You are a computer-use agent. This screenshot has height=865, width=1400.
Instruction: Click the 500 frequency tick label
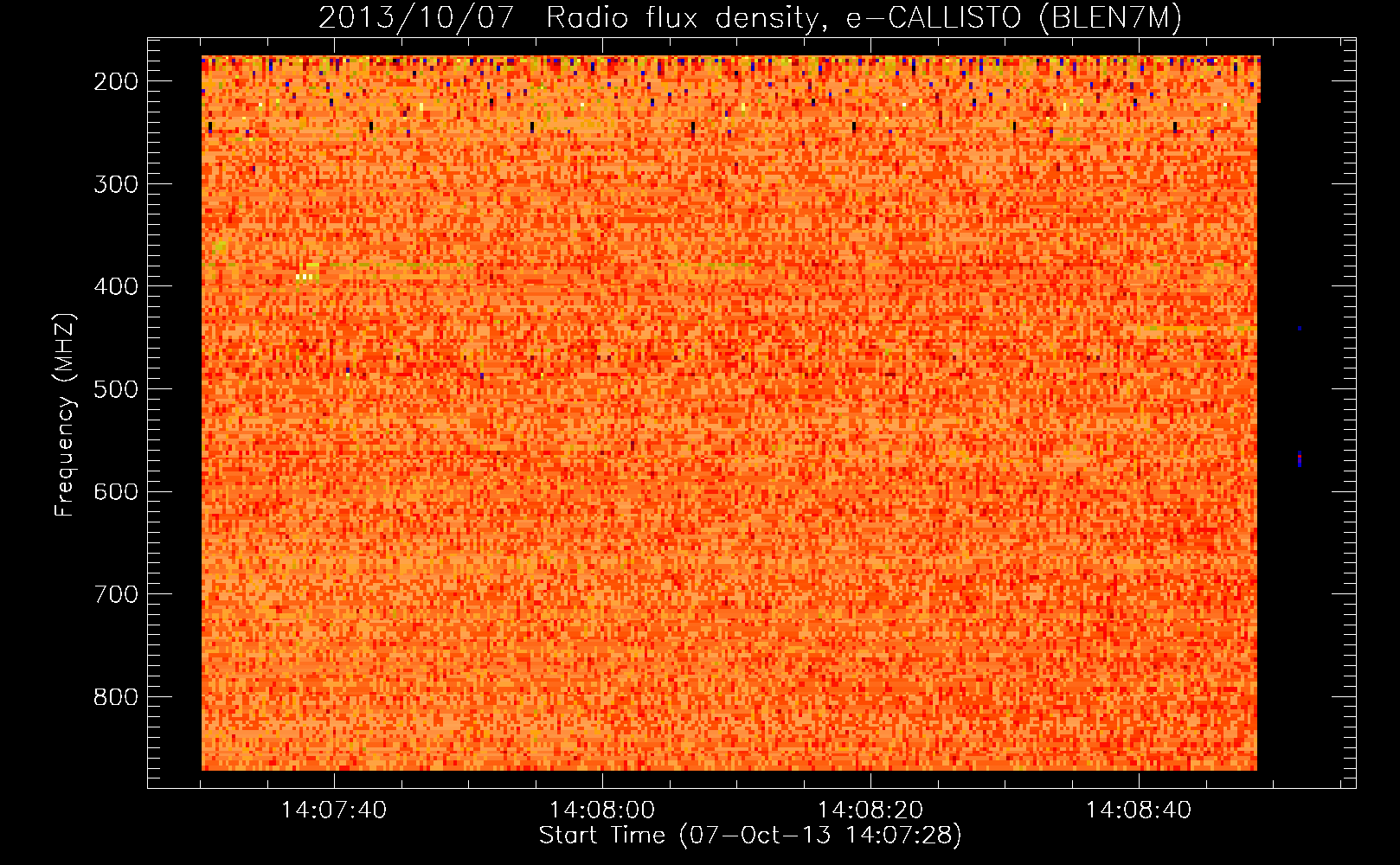click(116, 389)
